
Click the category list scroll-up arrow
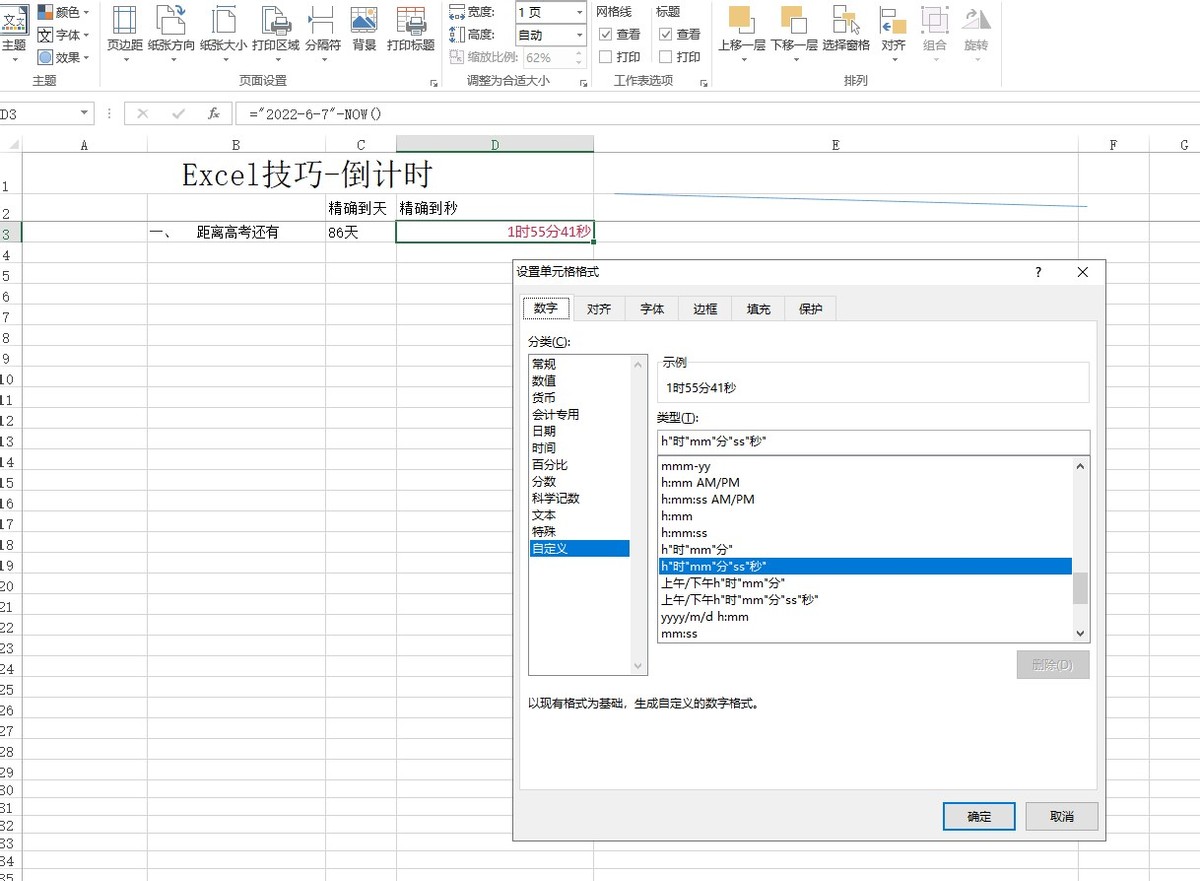639,365
